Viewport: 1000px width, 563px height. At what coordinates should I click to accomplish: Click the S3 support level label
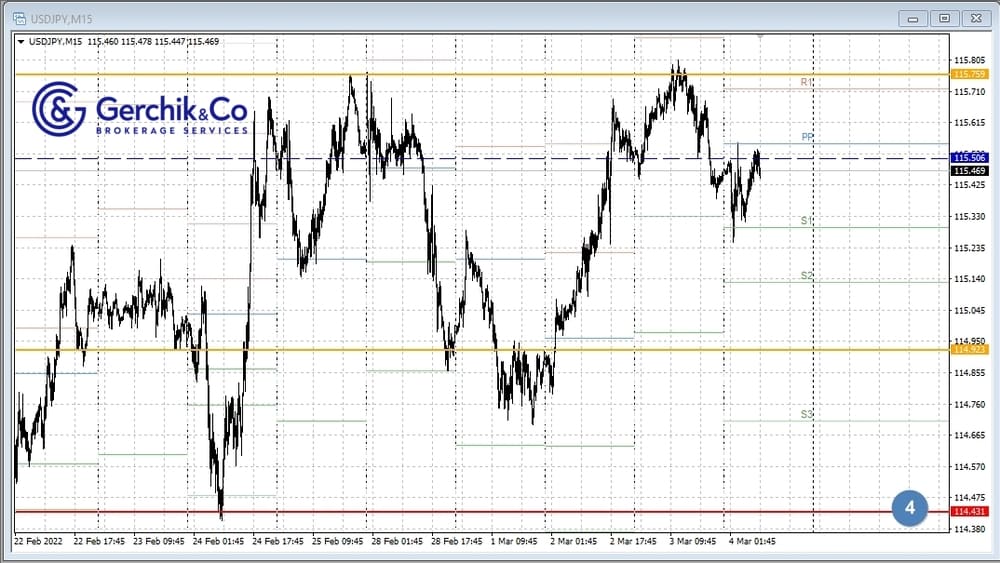point(806,414)
